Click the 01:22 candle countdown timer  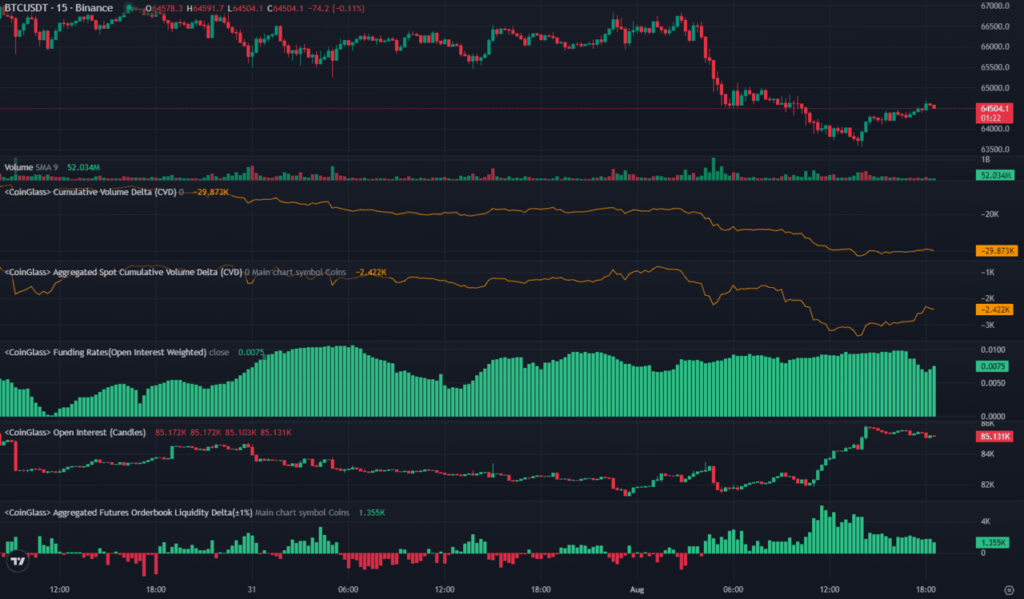(991, 118)
